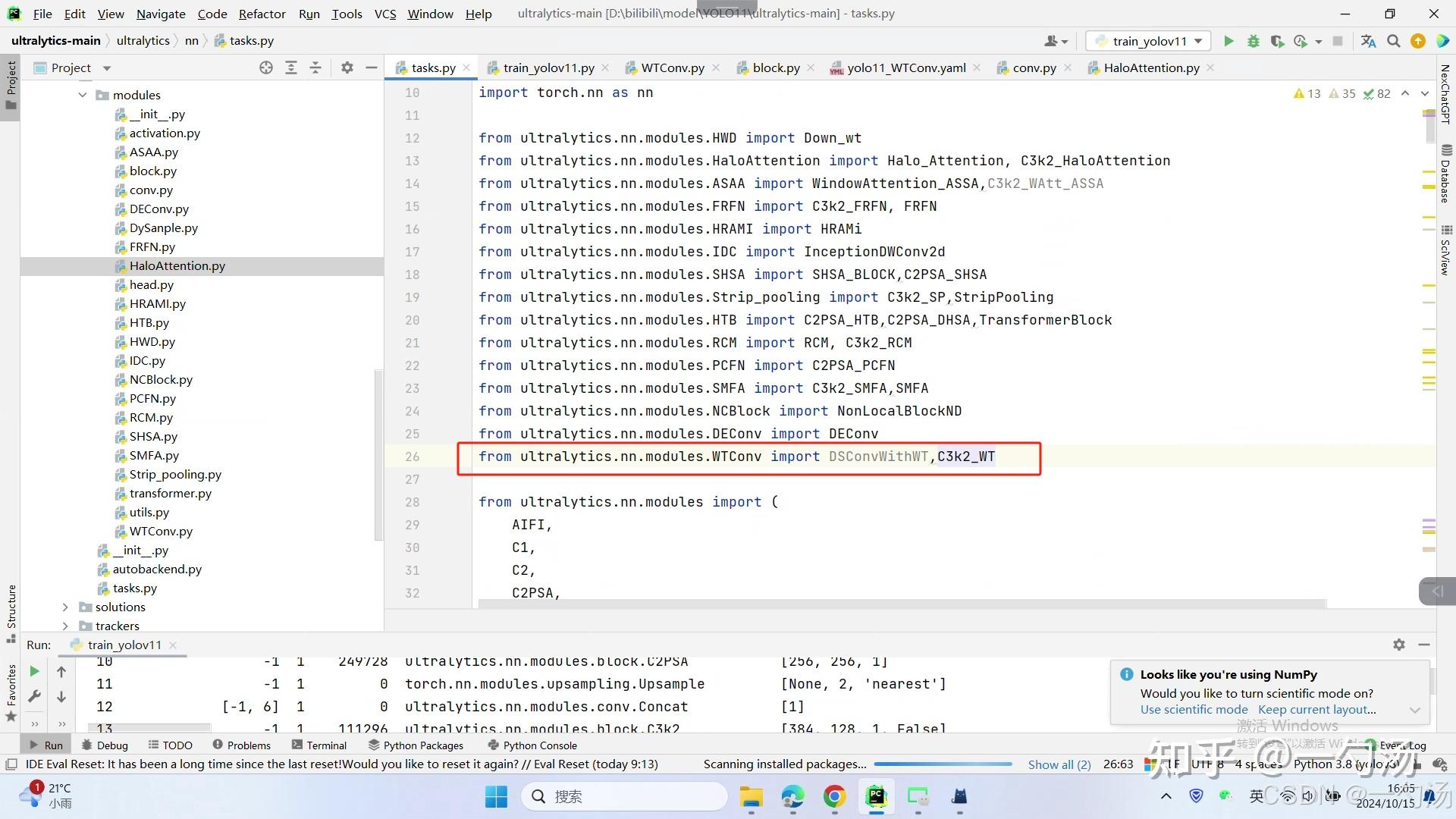This screenshot has height=819, width=1456.
Task: Expand all icon in Project panel
Action: click(290, 67)
